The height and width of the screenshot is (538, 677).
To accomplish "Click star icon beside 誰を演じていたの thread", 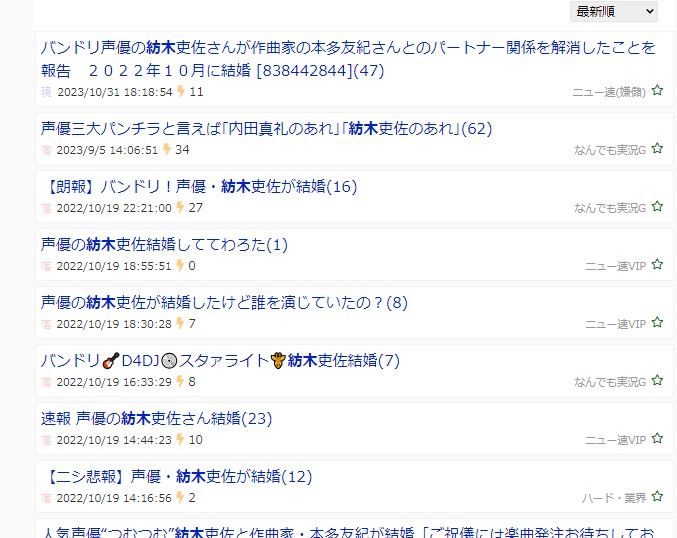I will (x=657, y=323).
